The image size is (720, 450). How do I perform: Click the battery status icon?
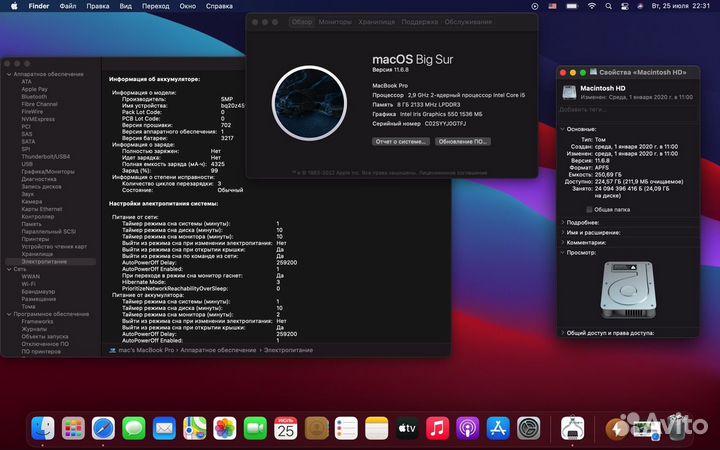pos(572,6)
